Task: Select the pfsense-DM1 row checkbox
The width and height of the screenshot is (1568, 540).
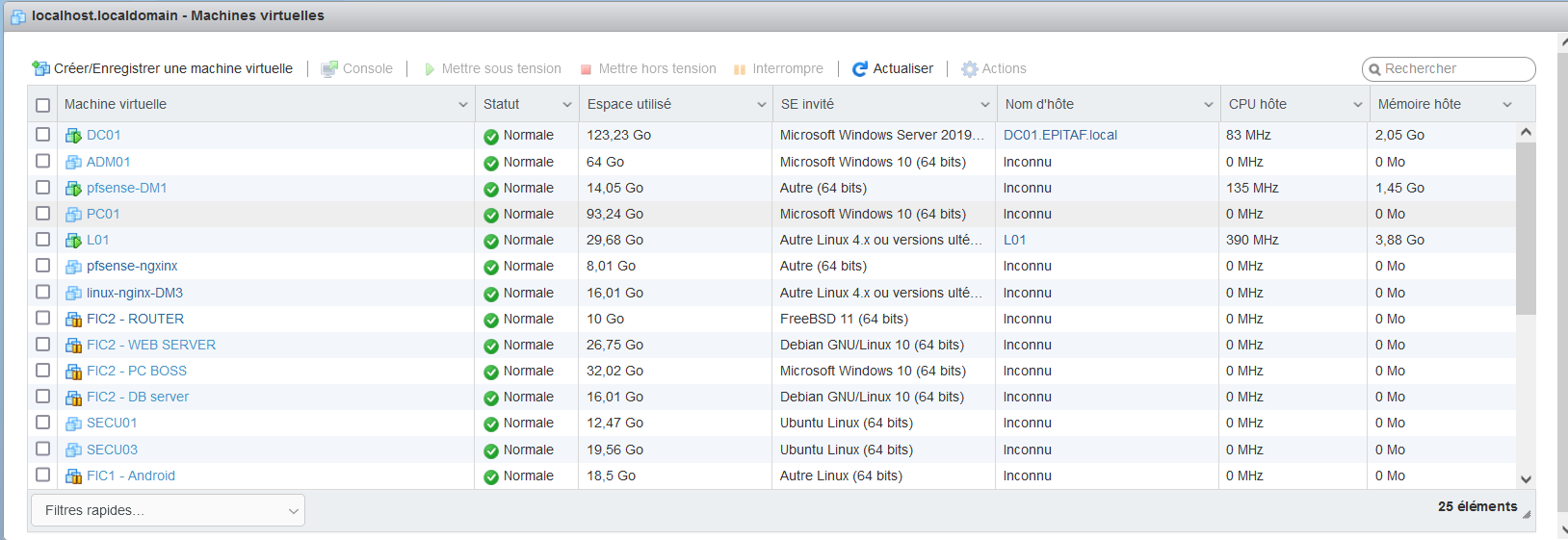Action: (43, 188)
